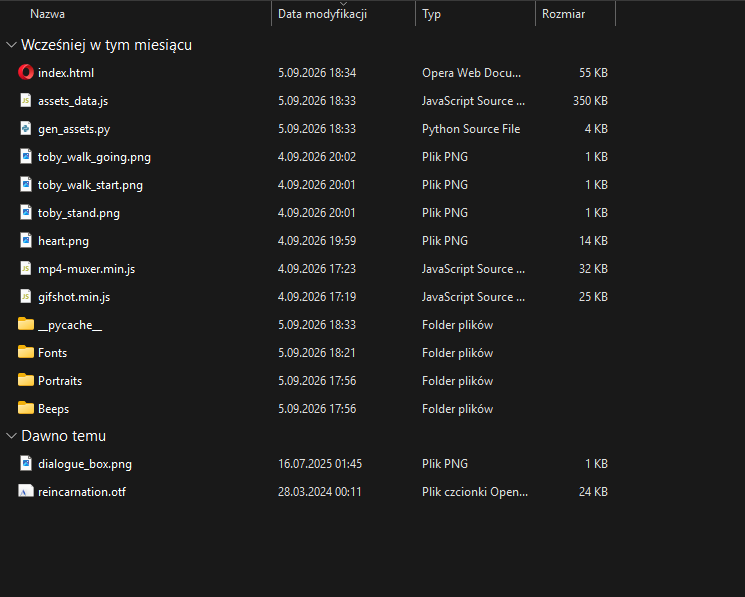The image size is (745, 597).
Task: Click the 32 KB size cell
Action: [593, 269]
